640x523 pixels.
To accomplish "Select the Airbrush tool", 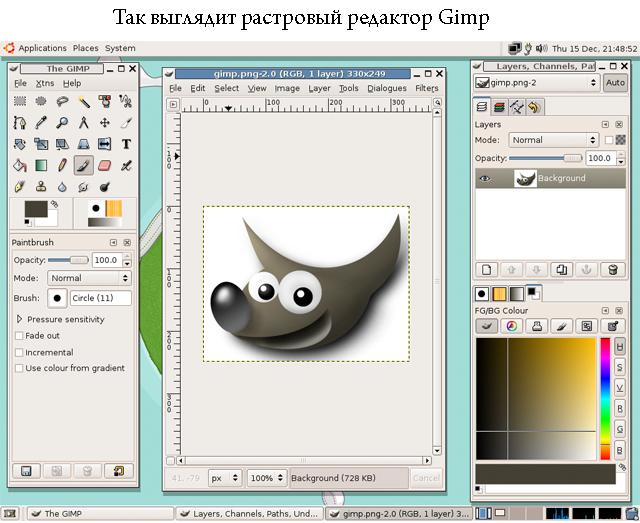I will (126, 165).
